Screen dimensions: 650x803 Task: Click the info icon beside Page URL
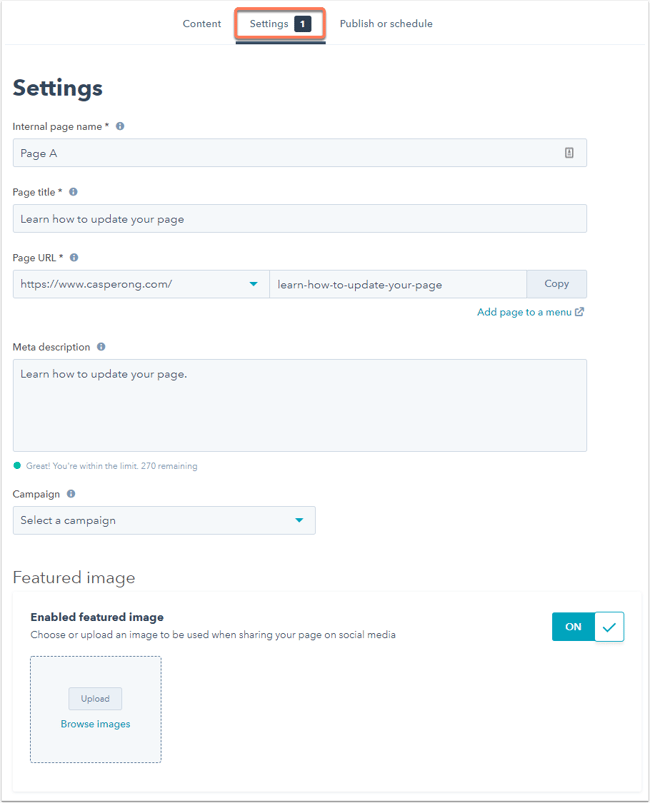point(74,257)
